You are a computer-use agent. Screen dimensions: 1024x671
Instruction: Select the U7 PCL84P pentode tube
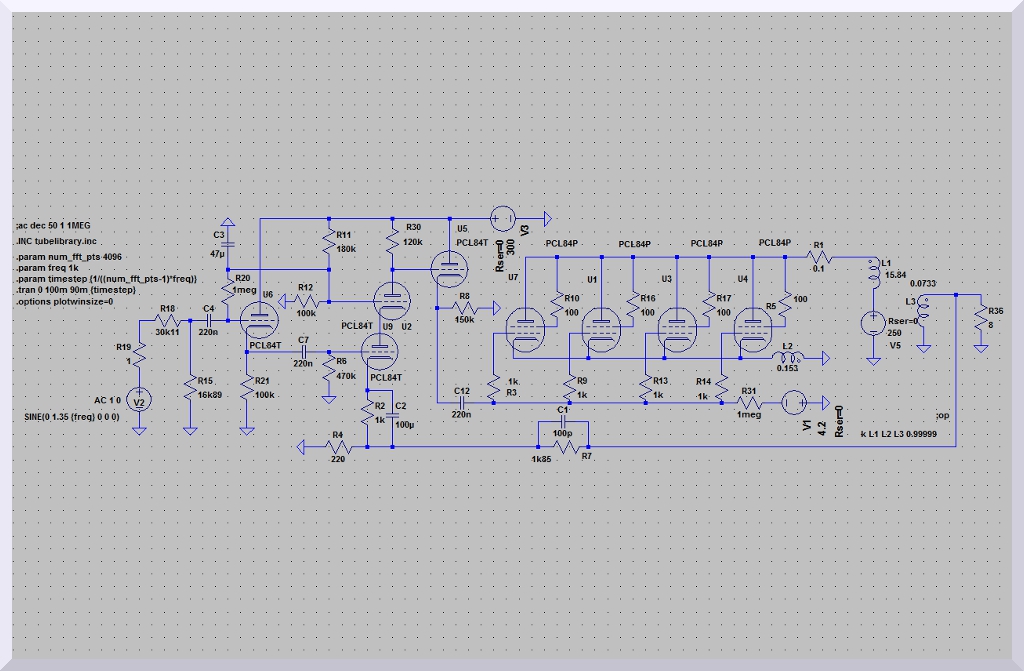pyautogui.click(x=523, y=329)
